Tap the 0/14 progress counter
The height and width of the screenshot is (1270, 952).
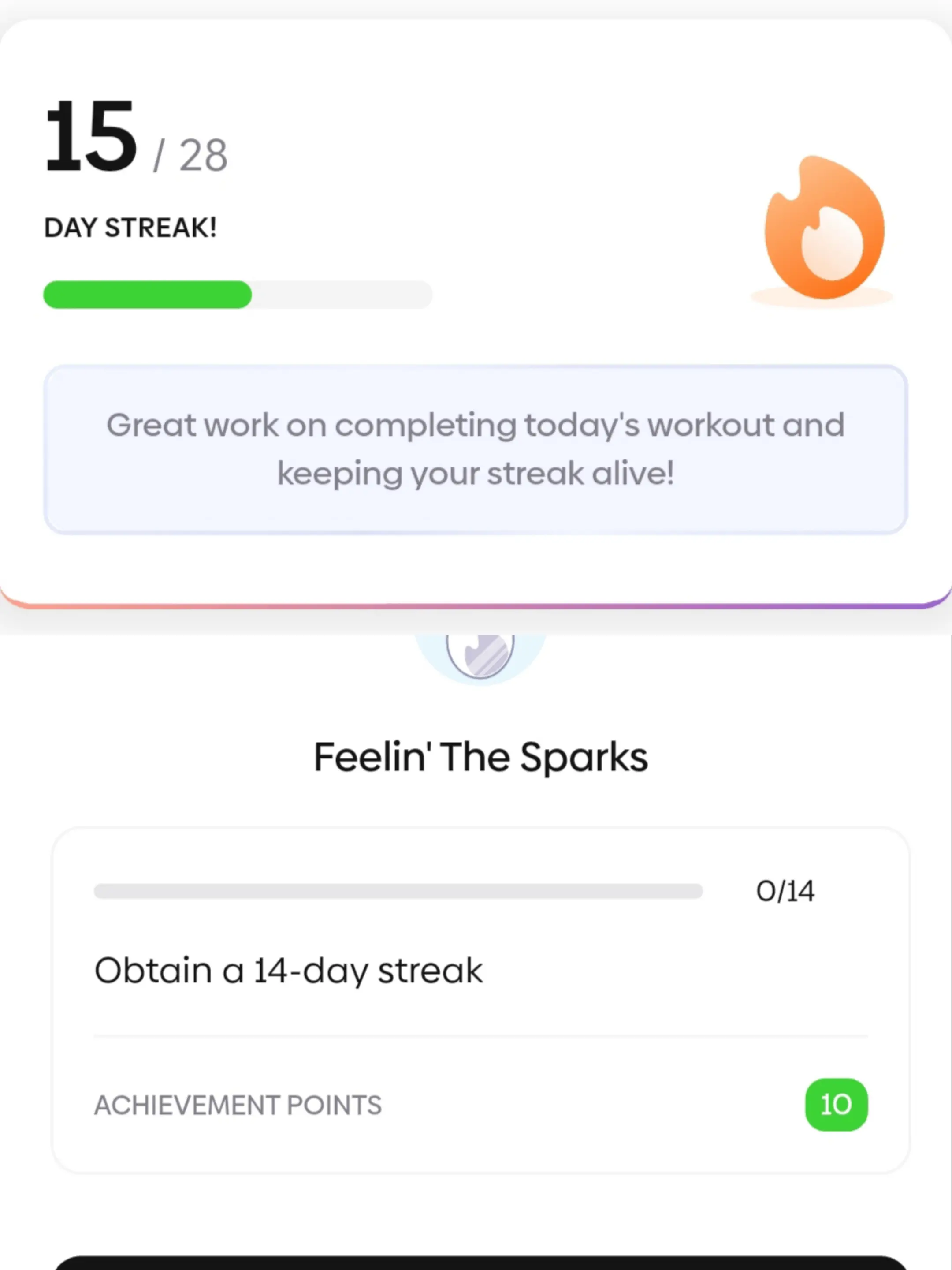click(x=785, y=891)
